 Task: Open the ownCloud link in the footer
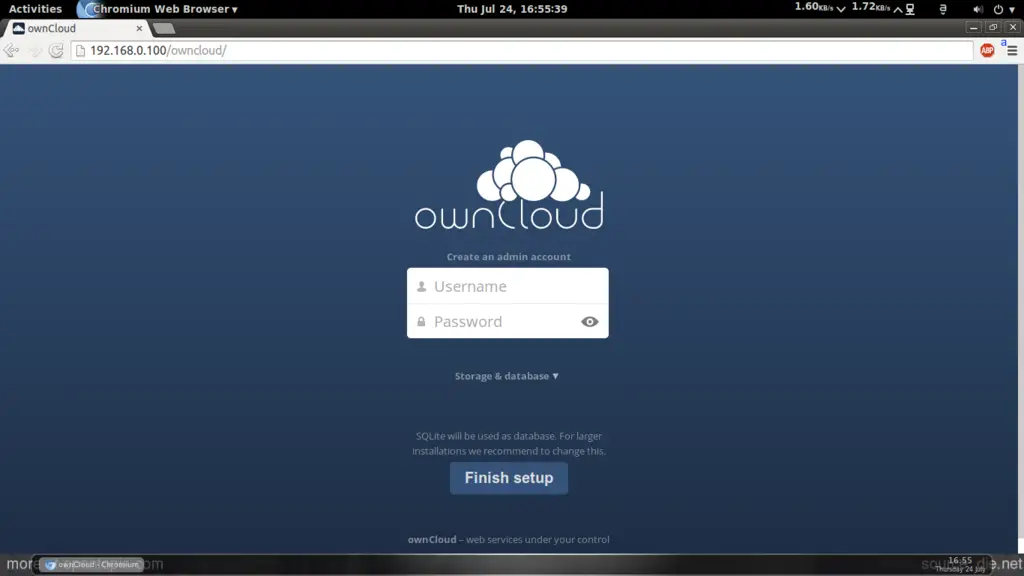pyautogui.click(x=432, y=539)
